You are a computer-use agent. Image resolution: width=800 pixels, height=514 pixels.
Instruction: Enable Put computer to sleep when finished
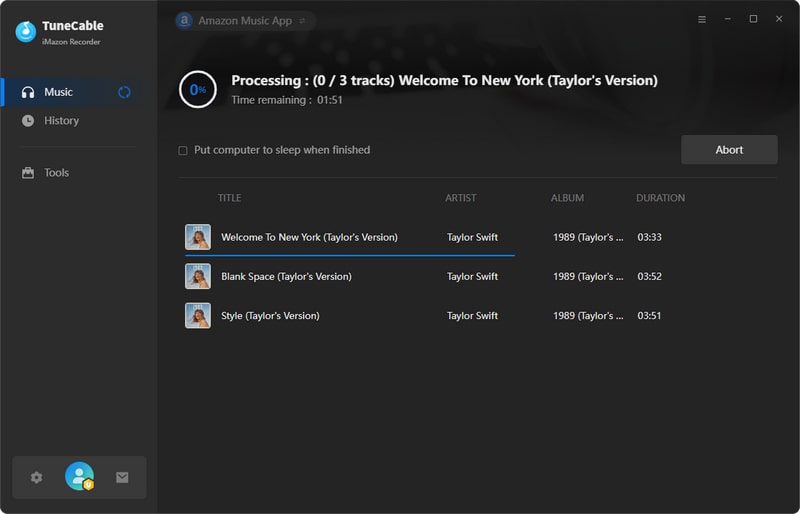point(183,151)
